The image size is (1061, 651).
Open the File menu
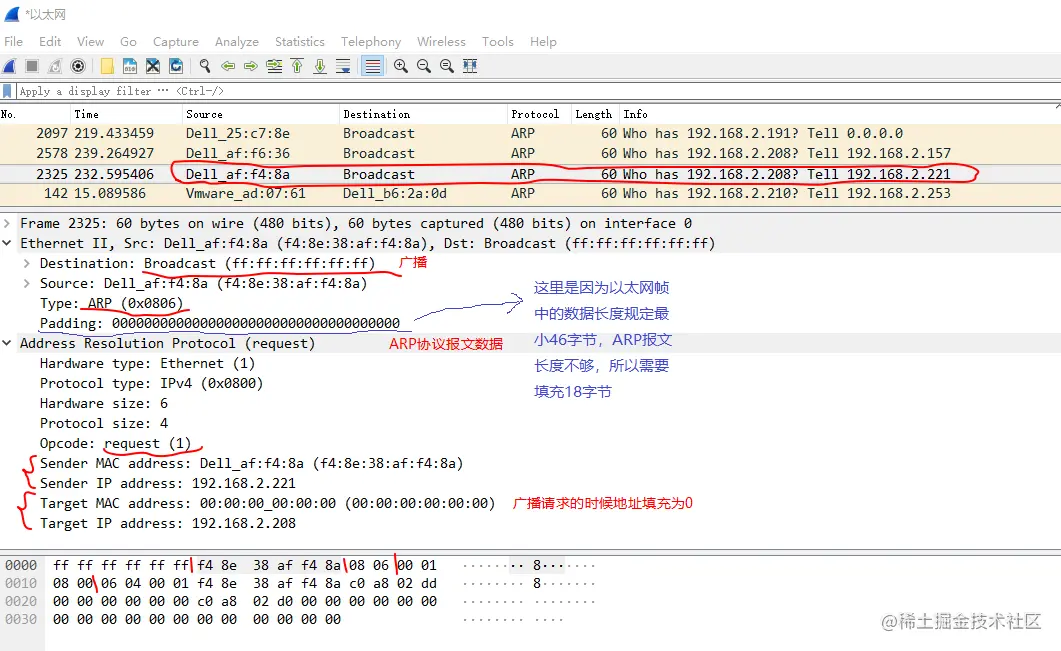(14, 42)
